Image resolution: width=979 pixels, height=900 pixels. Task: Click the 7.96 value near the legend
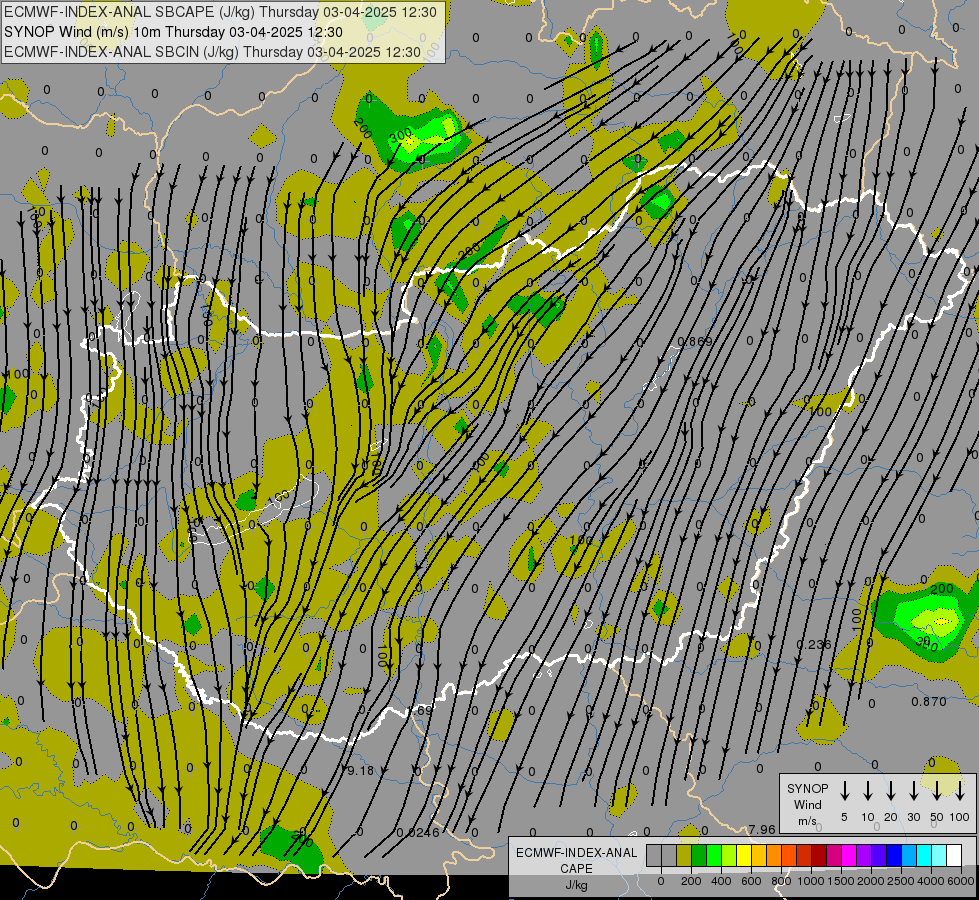[762, 829]
